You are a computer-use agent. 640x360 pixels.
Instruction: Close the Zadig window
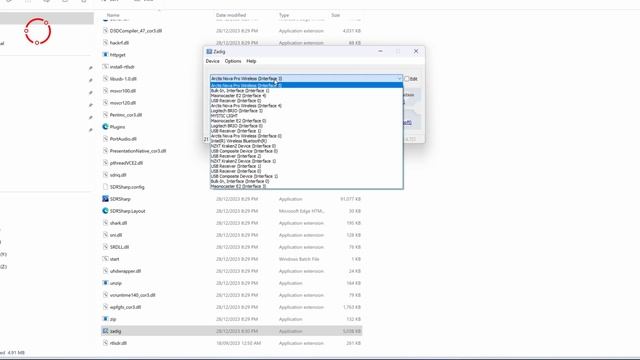pyautogui.click(x=416, y=51)
